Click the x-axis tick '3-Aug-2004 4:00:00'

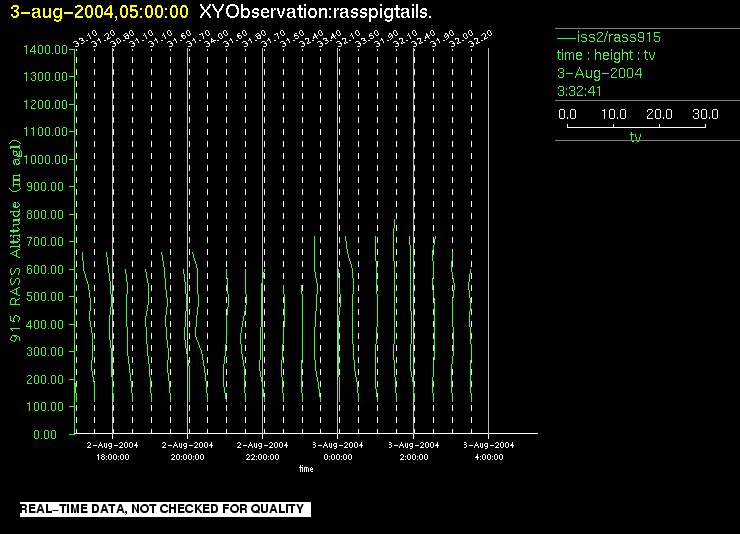[x=488, y=451]
